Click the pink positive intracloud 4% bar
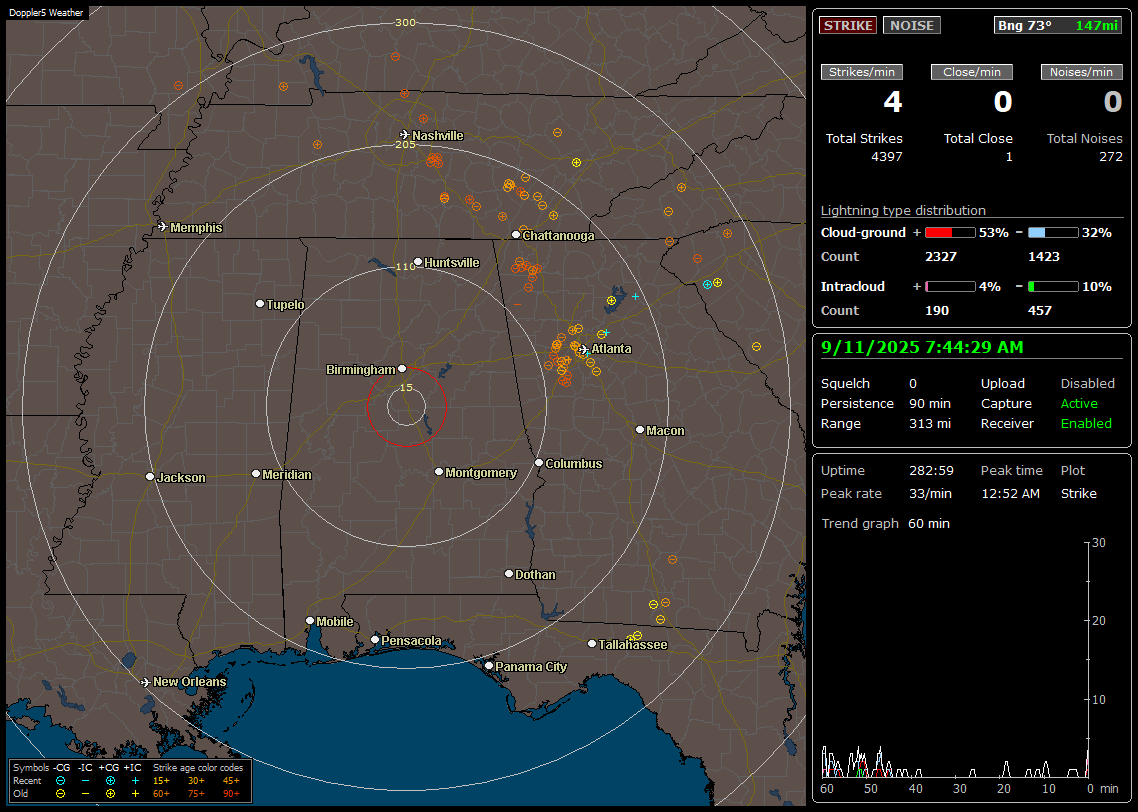Image resolution: width=1138 pixels, height=812 pixels. coord(950,287)
